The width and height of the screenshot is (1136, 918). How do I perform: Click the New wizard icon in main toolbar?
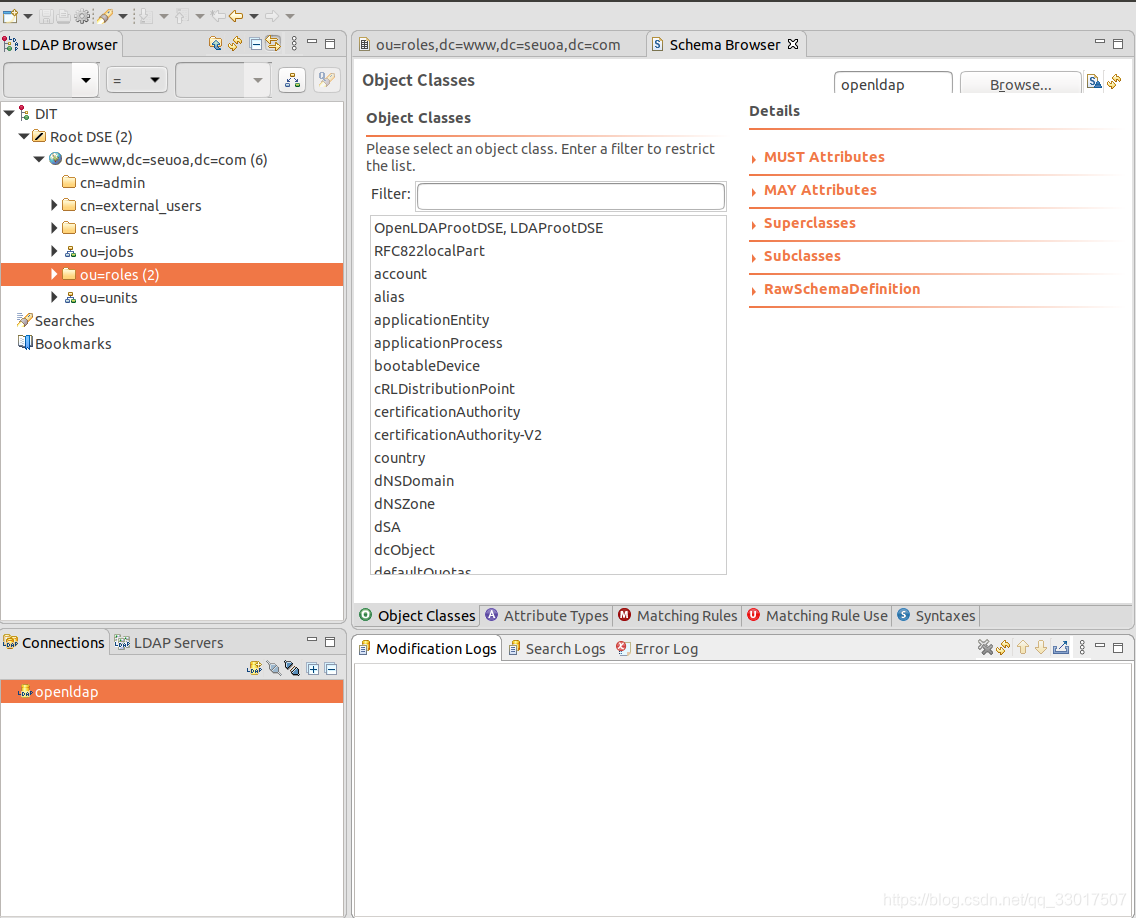(10, 15)
